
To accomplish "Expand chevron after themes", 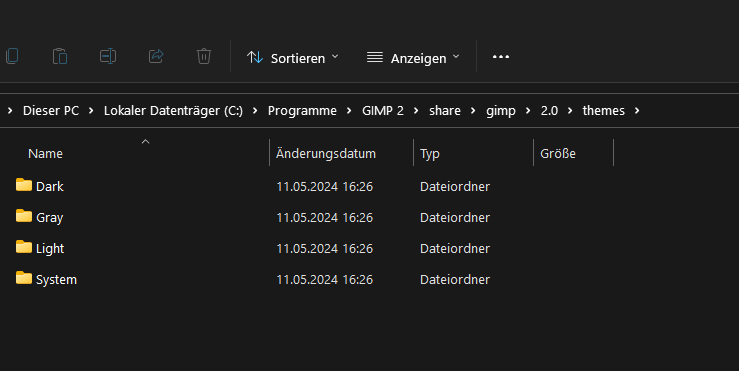I will 637,111.
